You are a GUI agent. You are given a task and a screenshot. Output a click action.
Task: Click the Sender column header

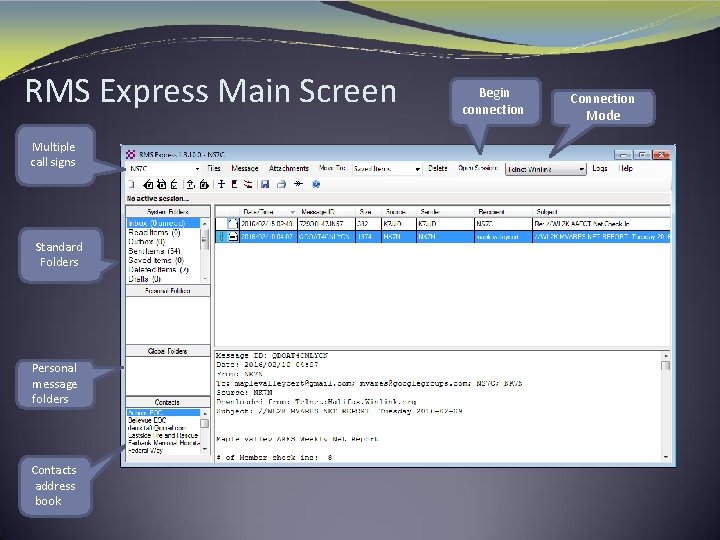[x=445, y=212]
